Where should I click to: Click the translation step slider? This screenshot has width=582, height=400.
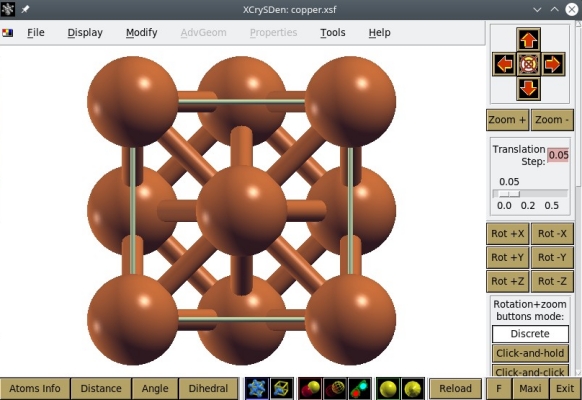tap(530, 194)
